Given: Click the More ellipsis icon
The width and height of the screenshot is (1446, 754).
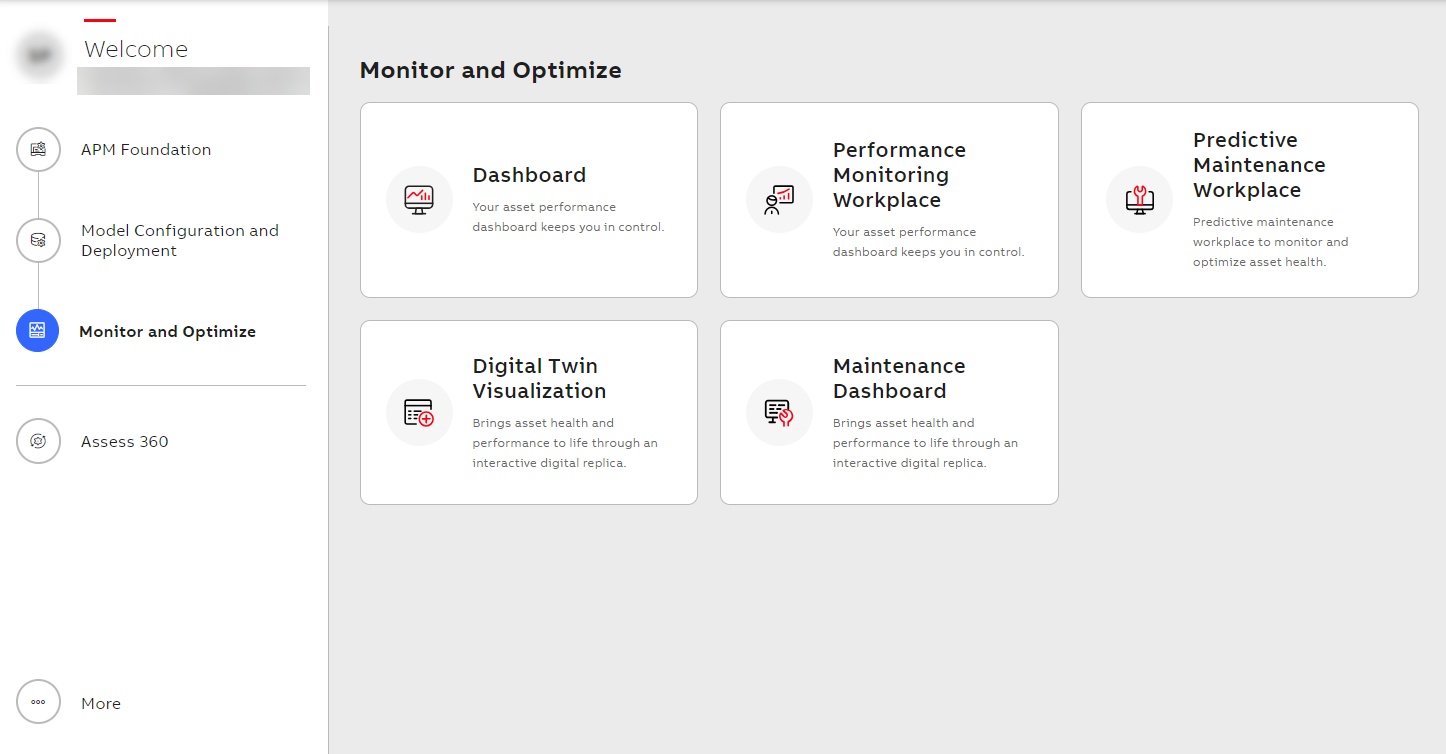Looking at the screenshot, I should pyautogui.click(x=38, y=702).
